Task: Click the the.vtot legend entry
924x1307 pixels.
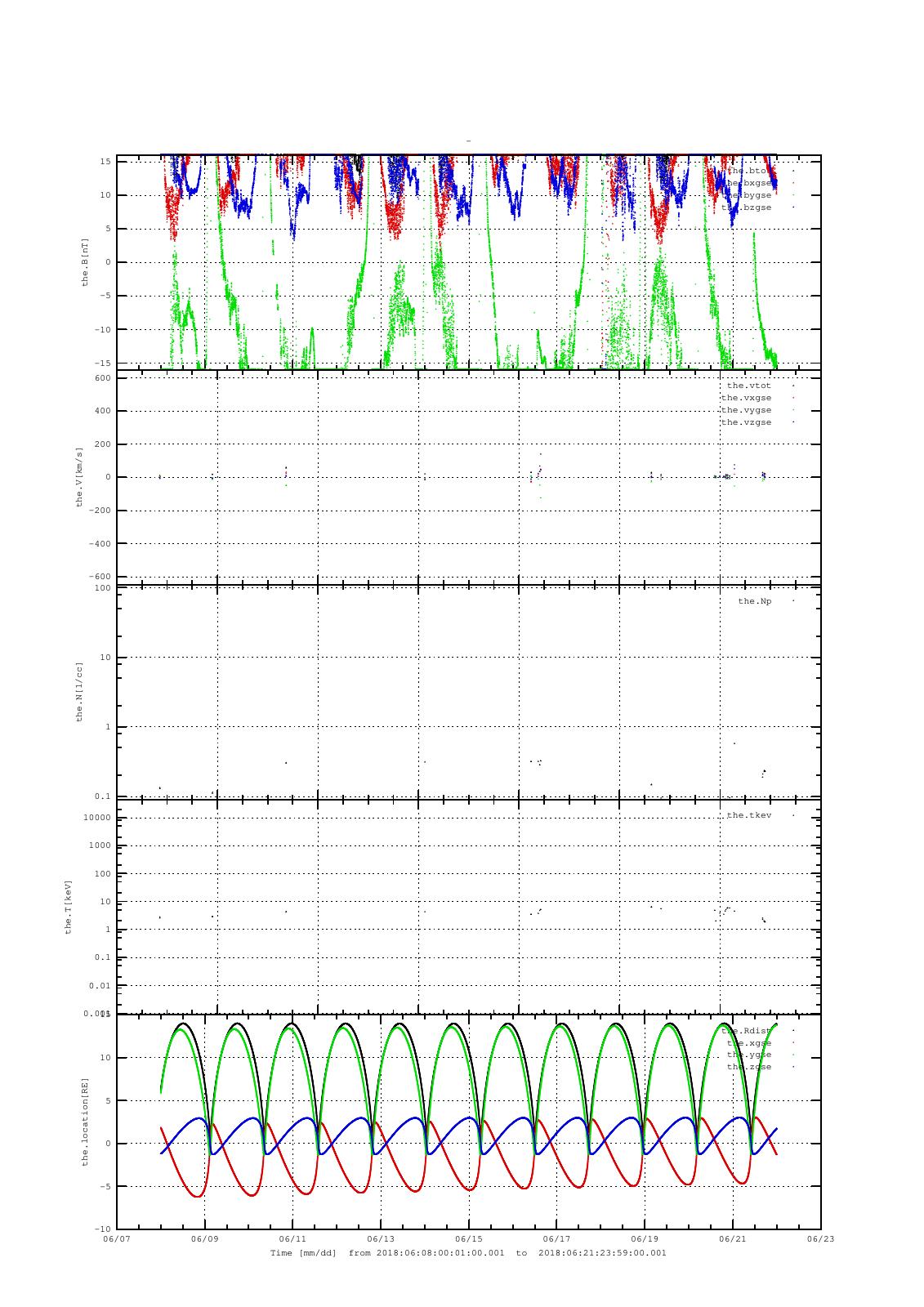Action: (x=748, y=386)
